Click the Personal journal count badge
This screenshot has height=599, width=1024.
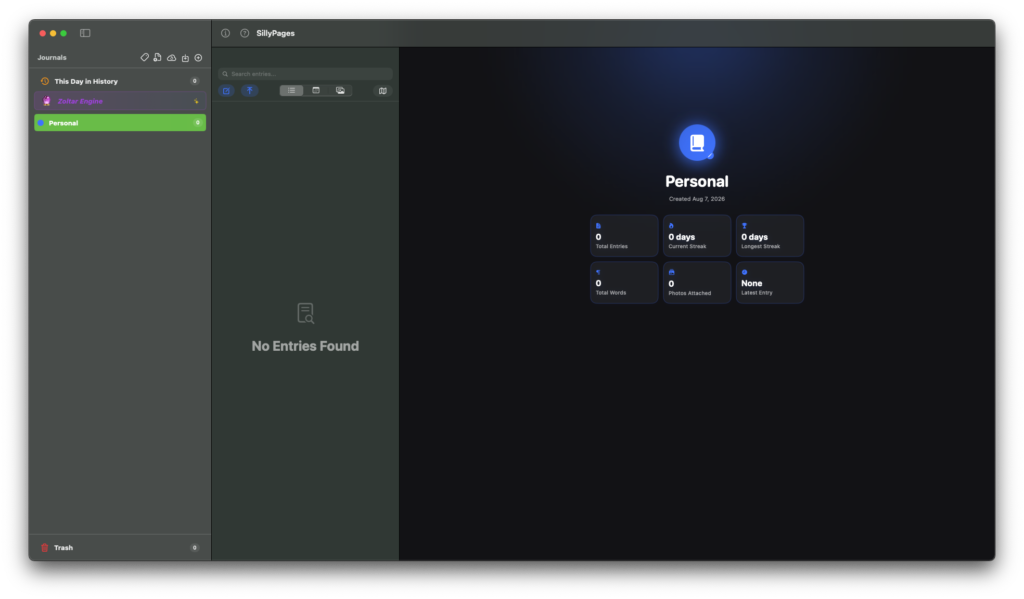tap(198, 123)
